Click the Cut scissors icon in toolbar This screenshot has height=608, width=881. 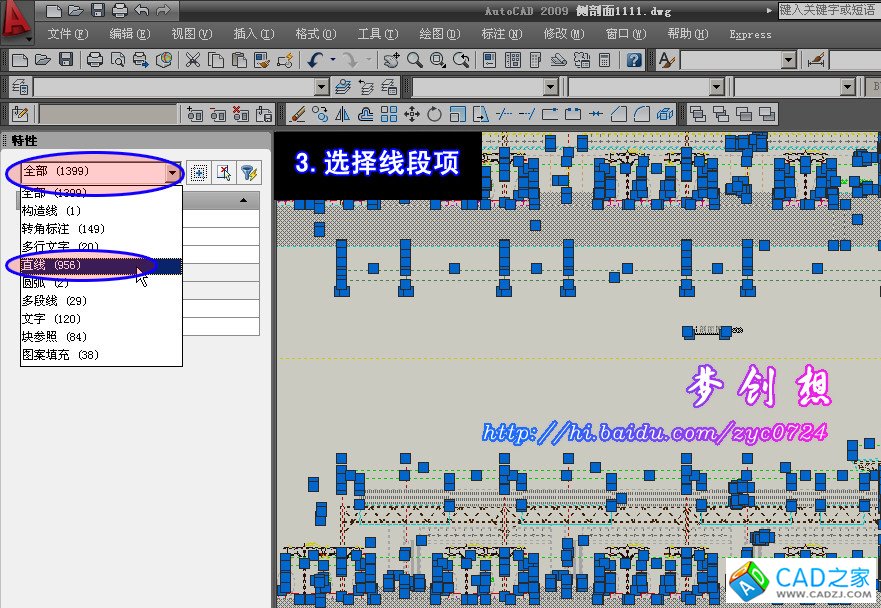point(192,60)
